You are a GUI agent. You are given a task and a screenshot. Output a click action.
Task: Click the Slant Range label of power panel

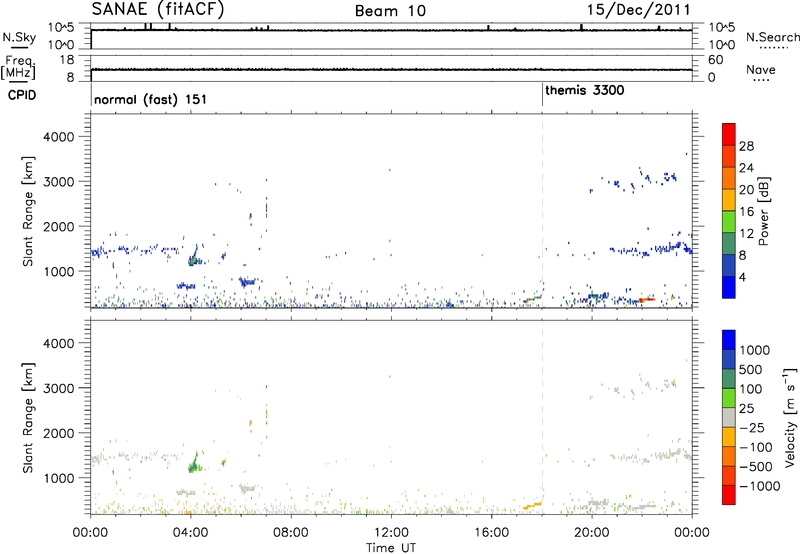point(28,211)
